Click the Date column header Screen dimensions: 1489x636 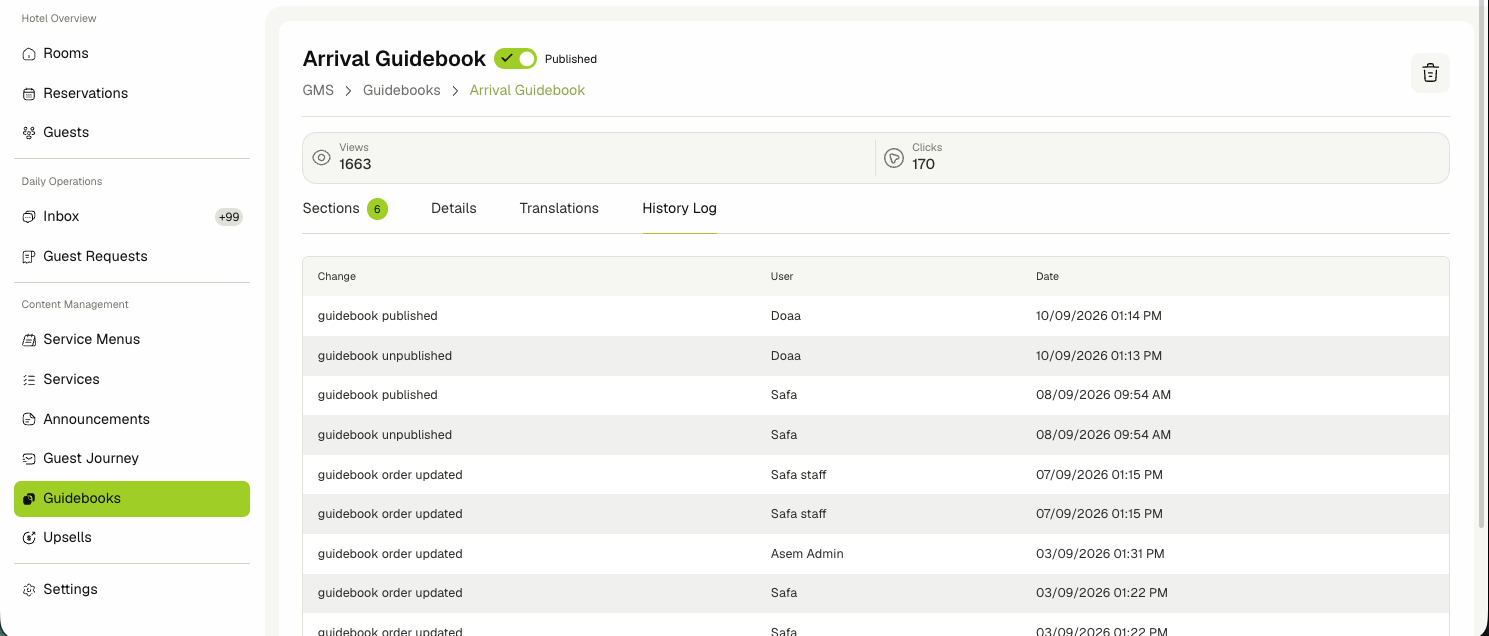(1047, 277)
